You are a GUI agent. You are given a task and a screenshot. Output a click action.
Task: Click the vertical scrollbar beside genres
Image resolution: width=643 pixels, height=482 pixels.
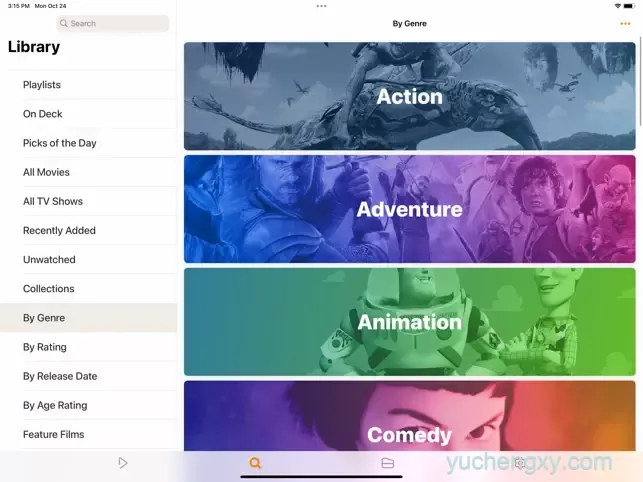[641, 81]
